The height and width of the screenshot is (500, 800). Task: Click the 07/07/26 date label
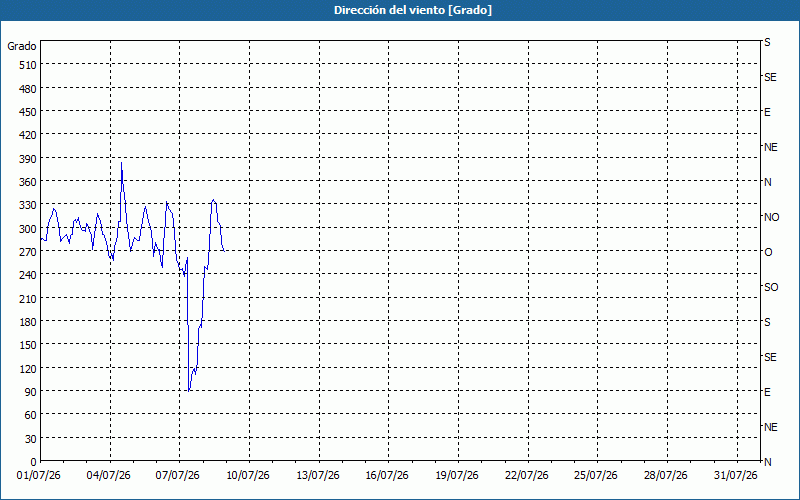178,476
